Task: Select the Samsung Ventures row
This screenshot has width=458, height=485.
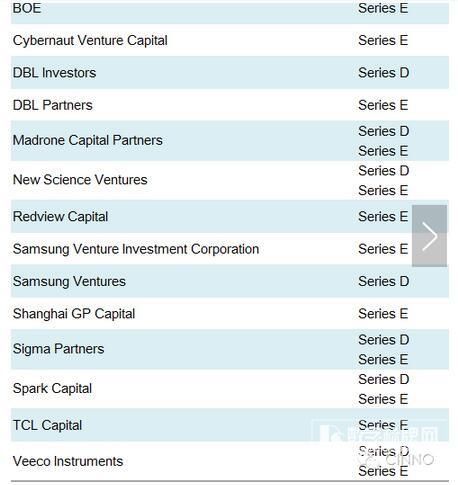Action: tap(230, 281)
